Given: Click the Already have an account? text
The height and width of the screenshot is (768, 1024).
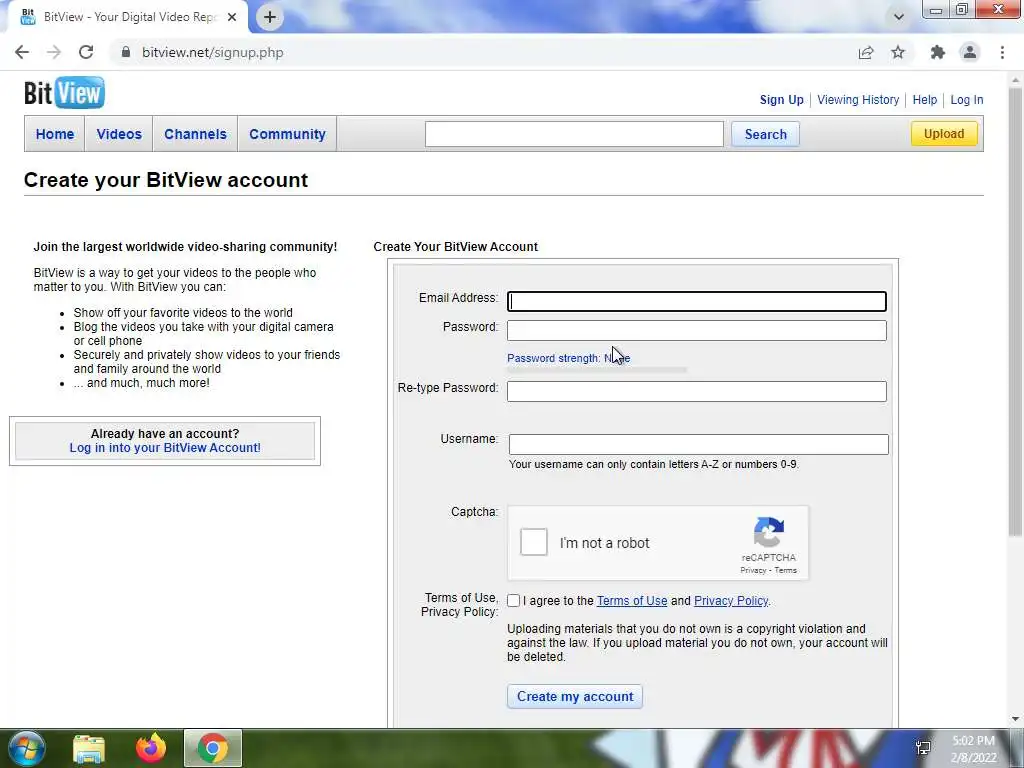Looking at the screenshot, I should point(165,434).
